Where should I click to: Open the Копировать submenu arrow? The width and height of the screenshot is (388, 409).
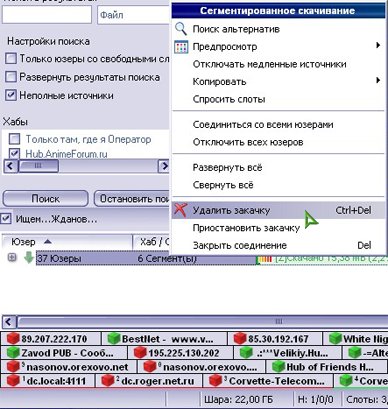[378, 80]
